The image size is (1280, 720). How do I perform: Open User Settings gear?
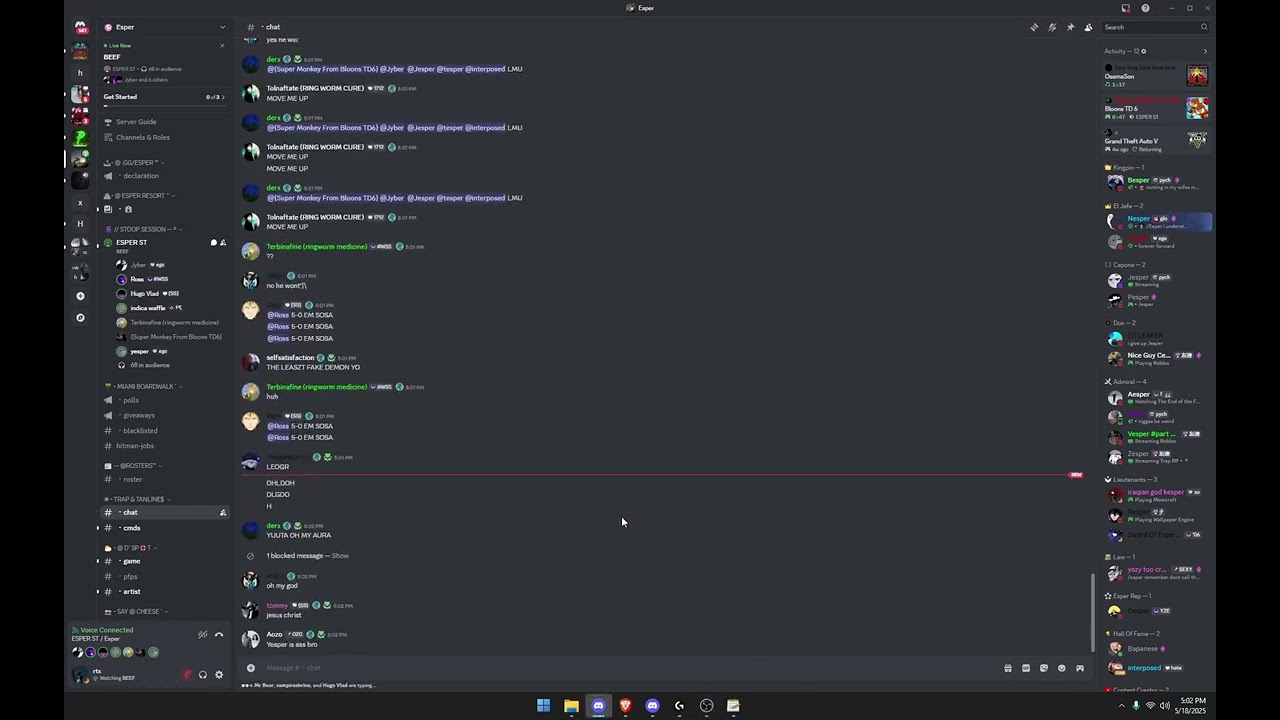pyautogui.click(x=219, y=675)
